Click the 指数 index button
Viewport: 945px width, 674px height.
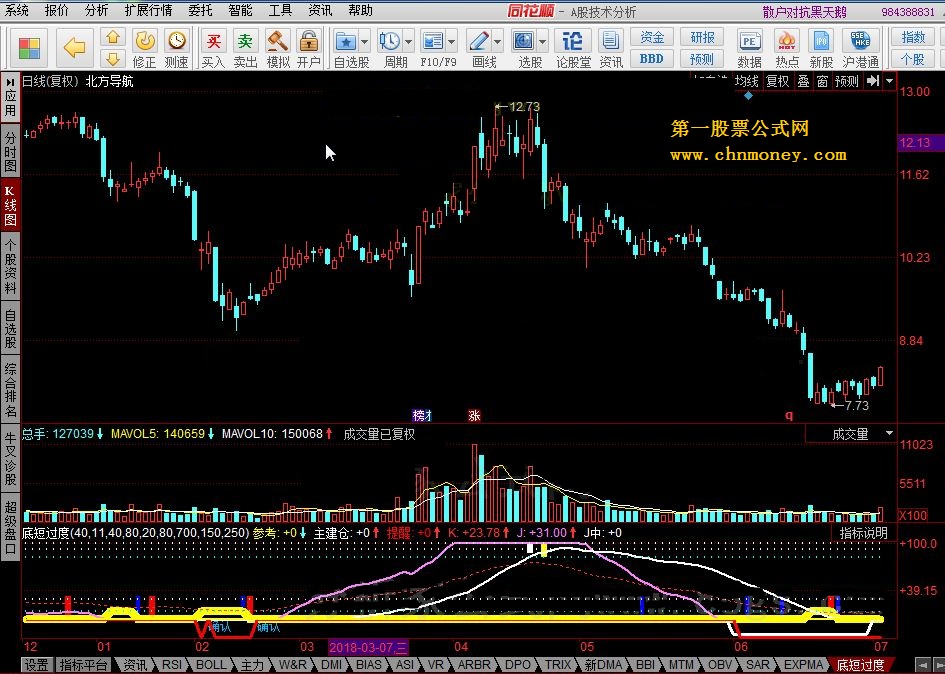point(913,37)
